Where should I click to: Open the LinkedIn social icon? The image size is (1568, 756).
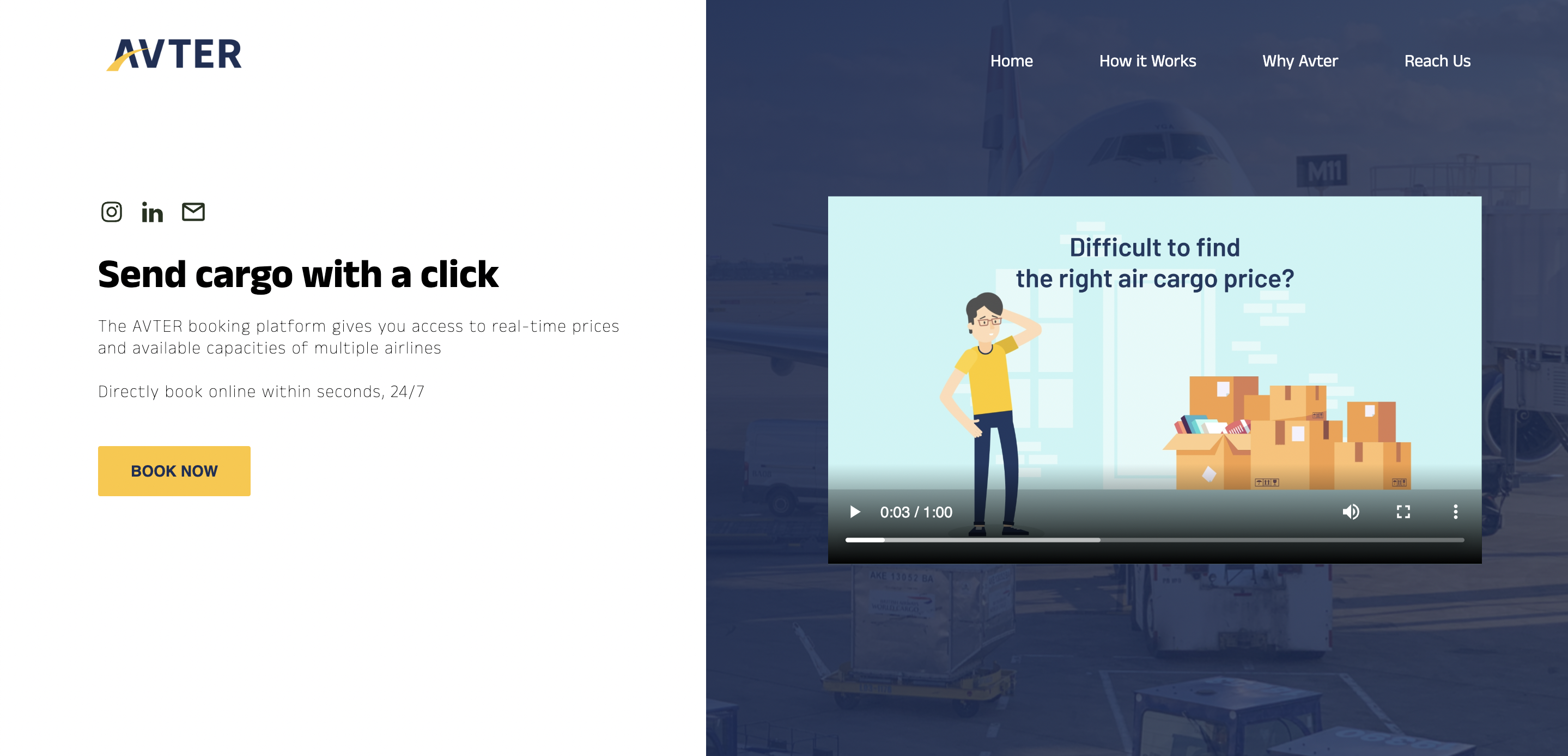(152, 212)
